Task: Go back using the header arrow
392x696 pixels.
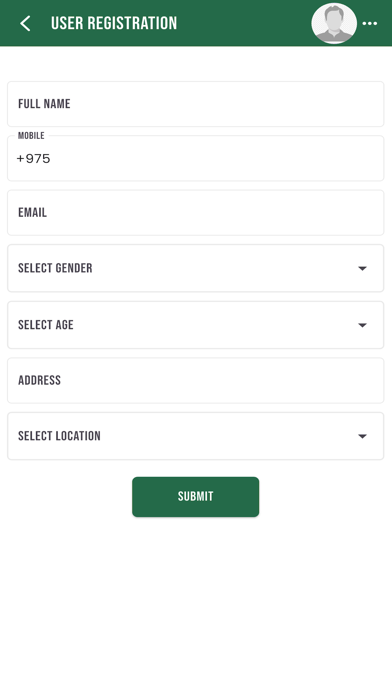Action: click(25, 23)
